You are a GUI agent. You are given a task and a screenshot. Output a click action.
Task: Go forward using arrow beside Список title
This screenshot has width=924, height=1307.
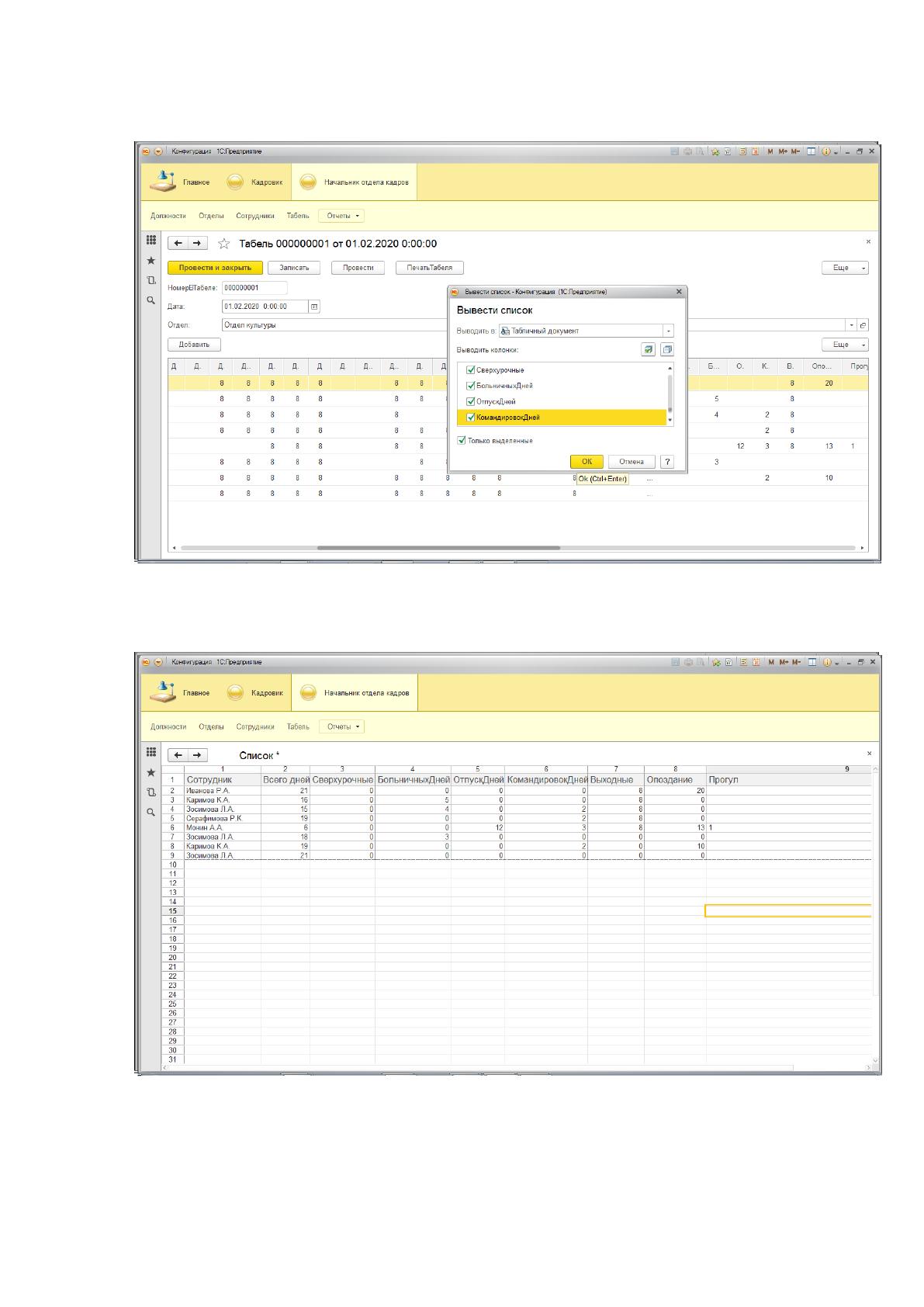click(198, 755)
